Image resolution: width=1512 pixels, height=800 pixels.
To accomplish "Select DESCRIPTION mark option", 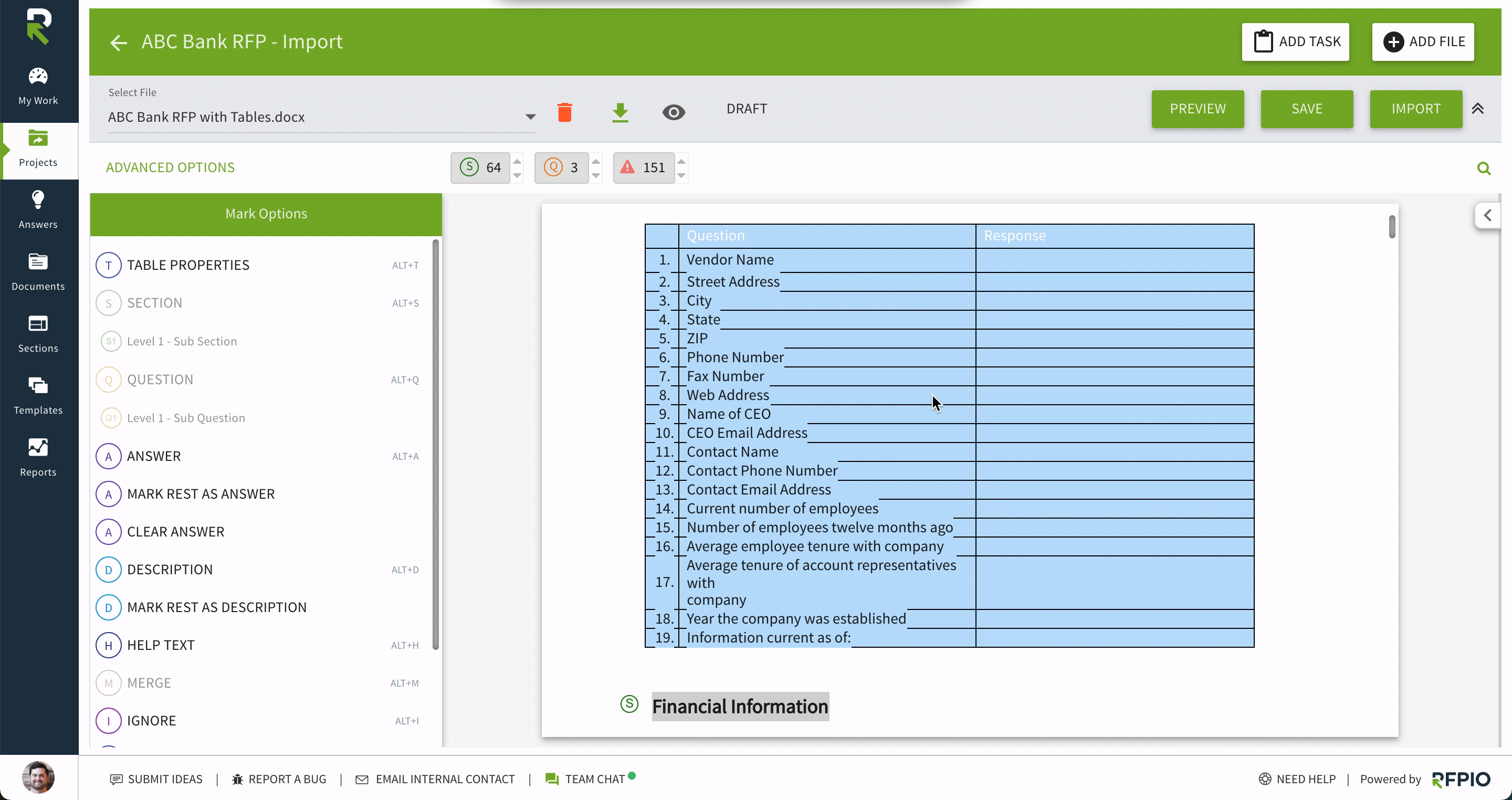I will pos(258,570).
